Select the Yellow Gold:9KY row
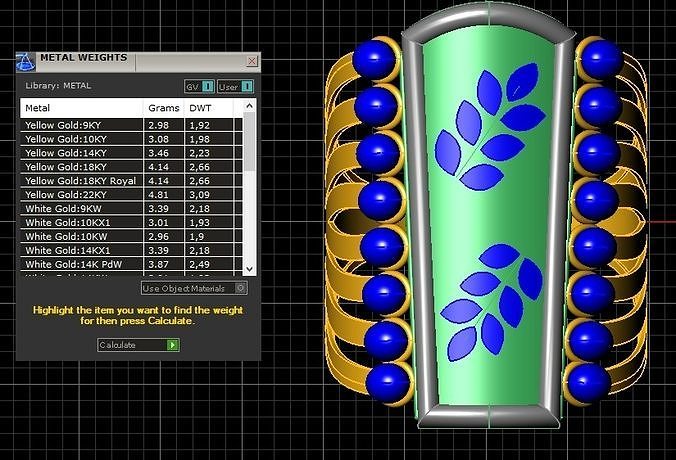The image size is (676, 460). pyautogui.click(x=131, y=125)
